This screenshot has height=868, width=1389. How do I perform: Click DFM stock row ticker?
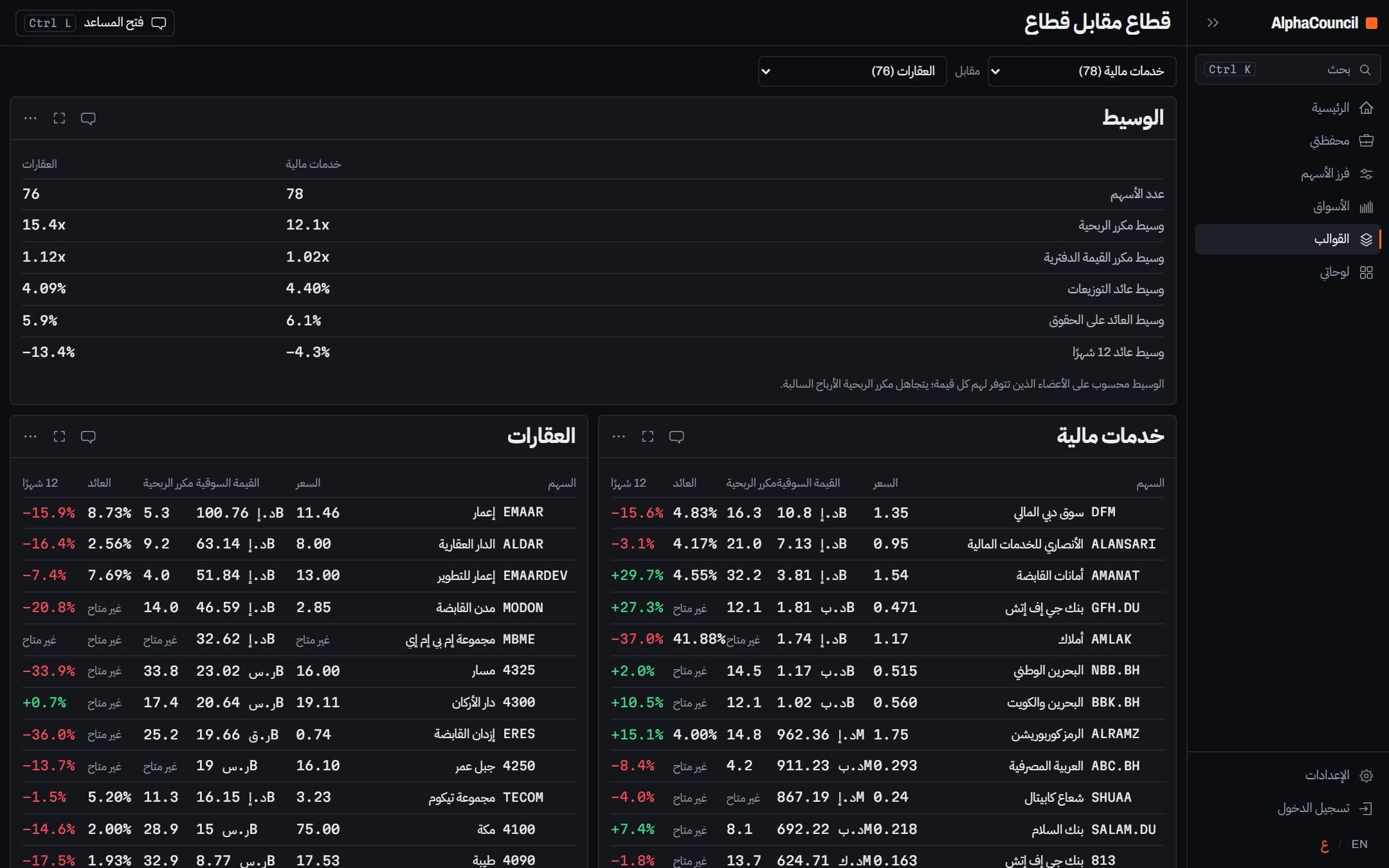1103,512
